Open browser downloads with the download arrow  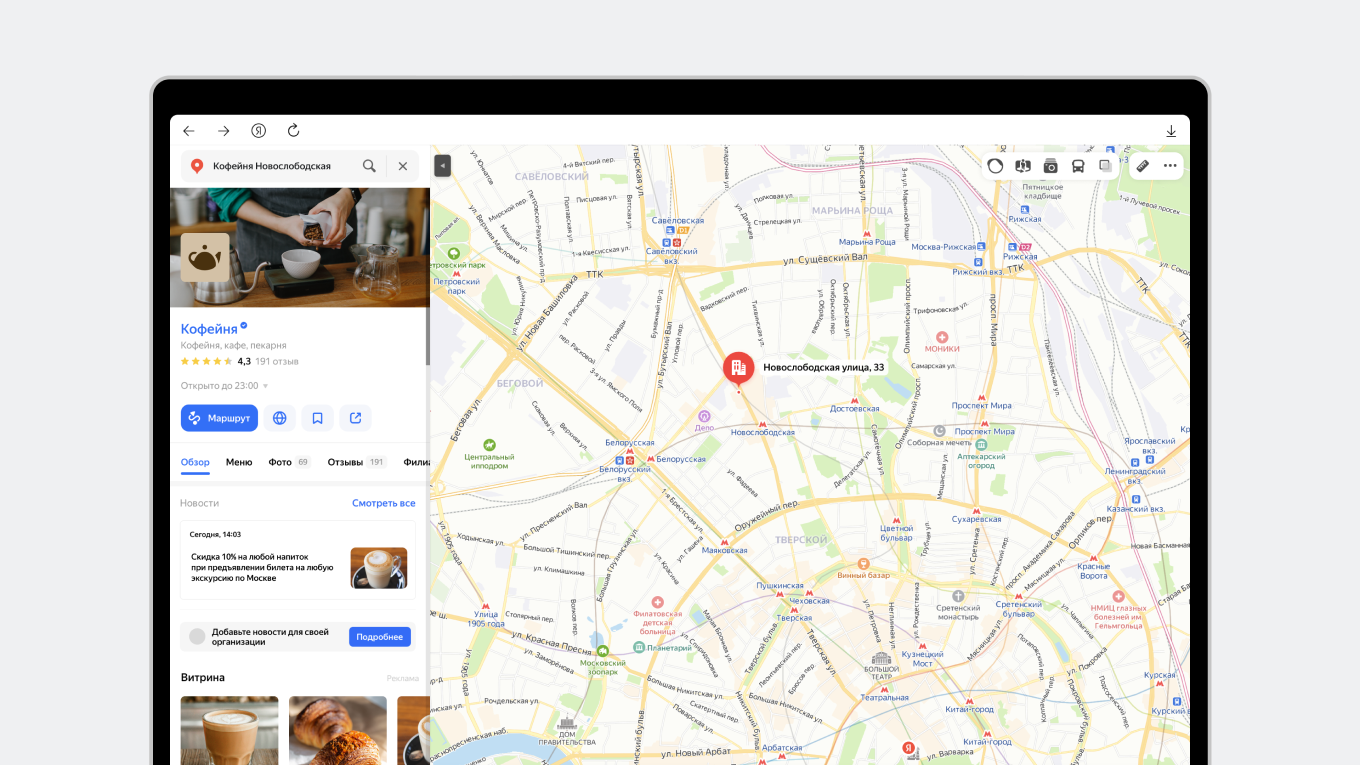[x=1171, y=131]
